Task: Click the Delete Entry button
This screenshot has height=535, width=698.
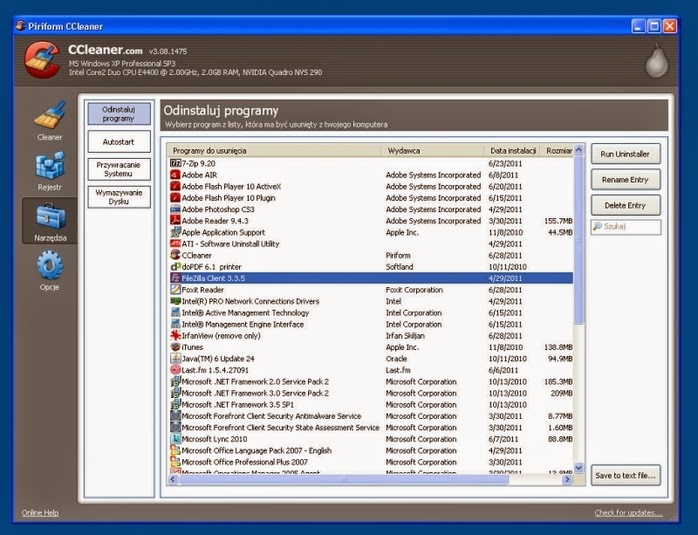Action: pyautogui.click(x=625, y=205)
